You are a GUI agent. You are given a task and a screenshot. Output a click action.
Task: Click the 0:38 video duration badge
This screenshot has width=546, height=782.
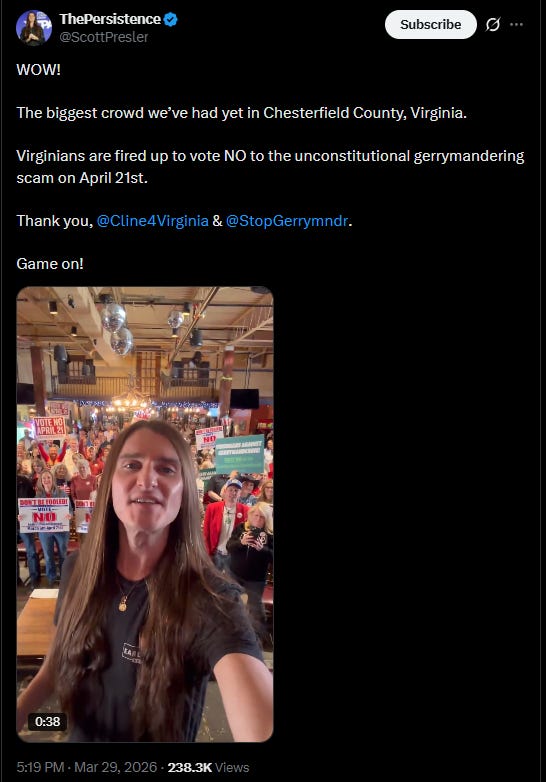47,721
